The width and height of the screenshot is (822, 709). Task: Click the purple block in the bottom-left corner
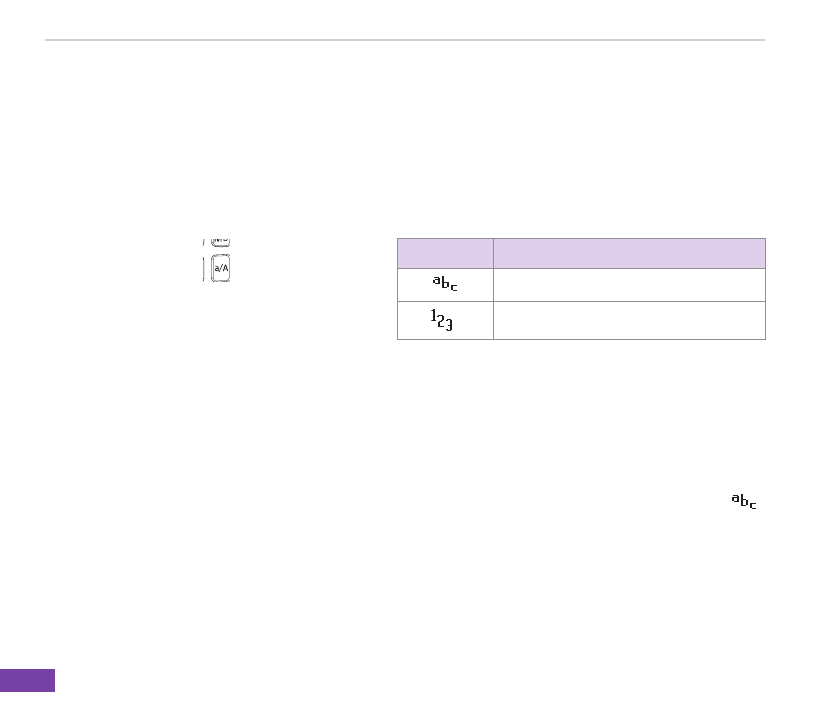tap(27, 680)
